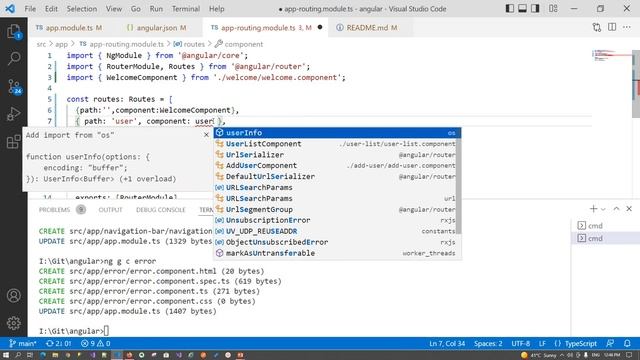Viewport: 640px width, 360px height.
Task: Split the editor right
Action: [612, 27]
